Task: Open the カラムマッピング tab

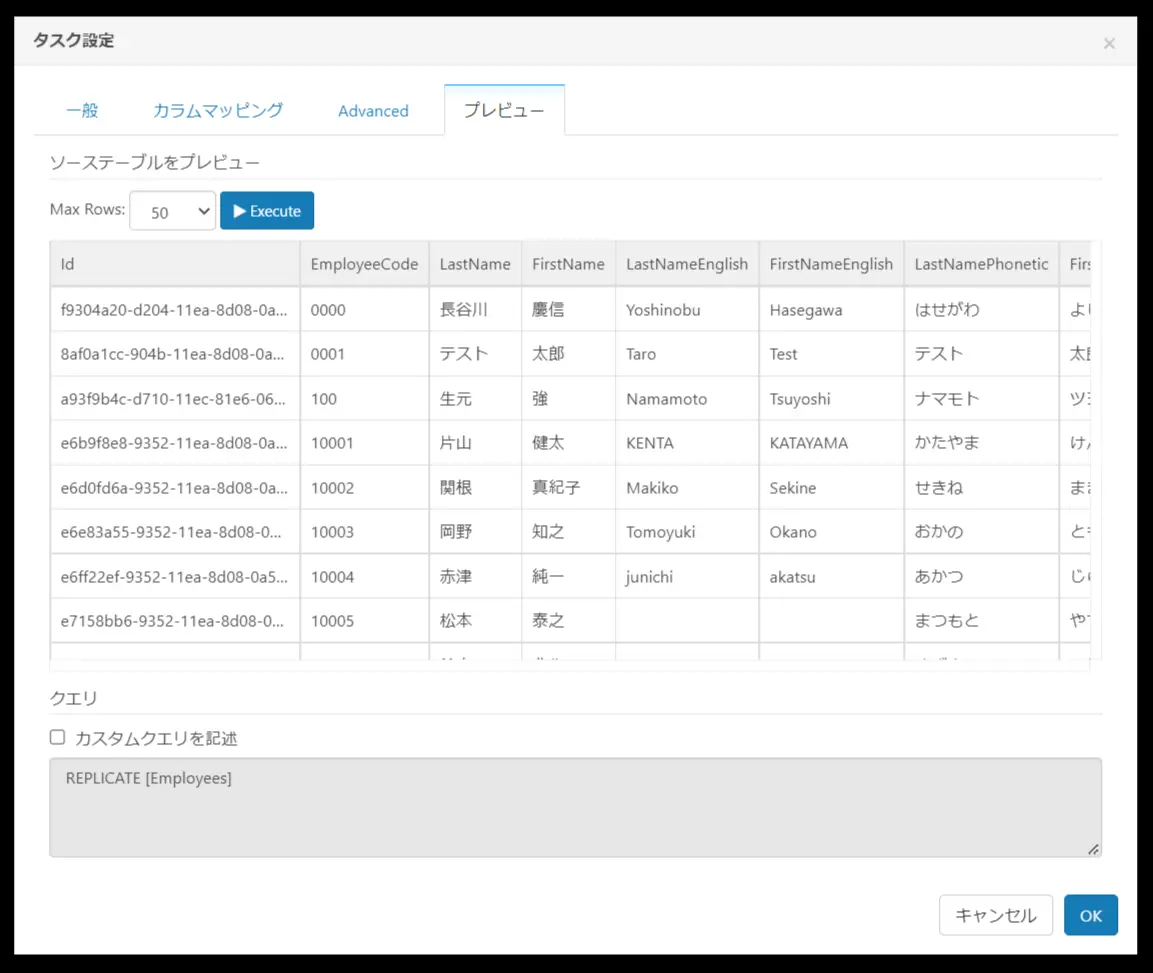Action: (218, 110)
